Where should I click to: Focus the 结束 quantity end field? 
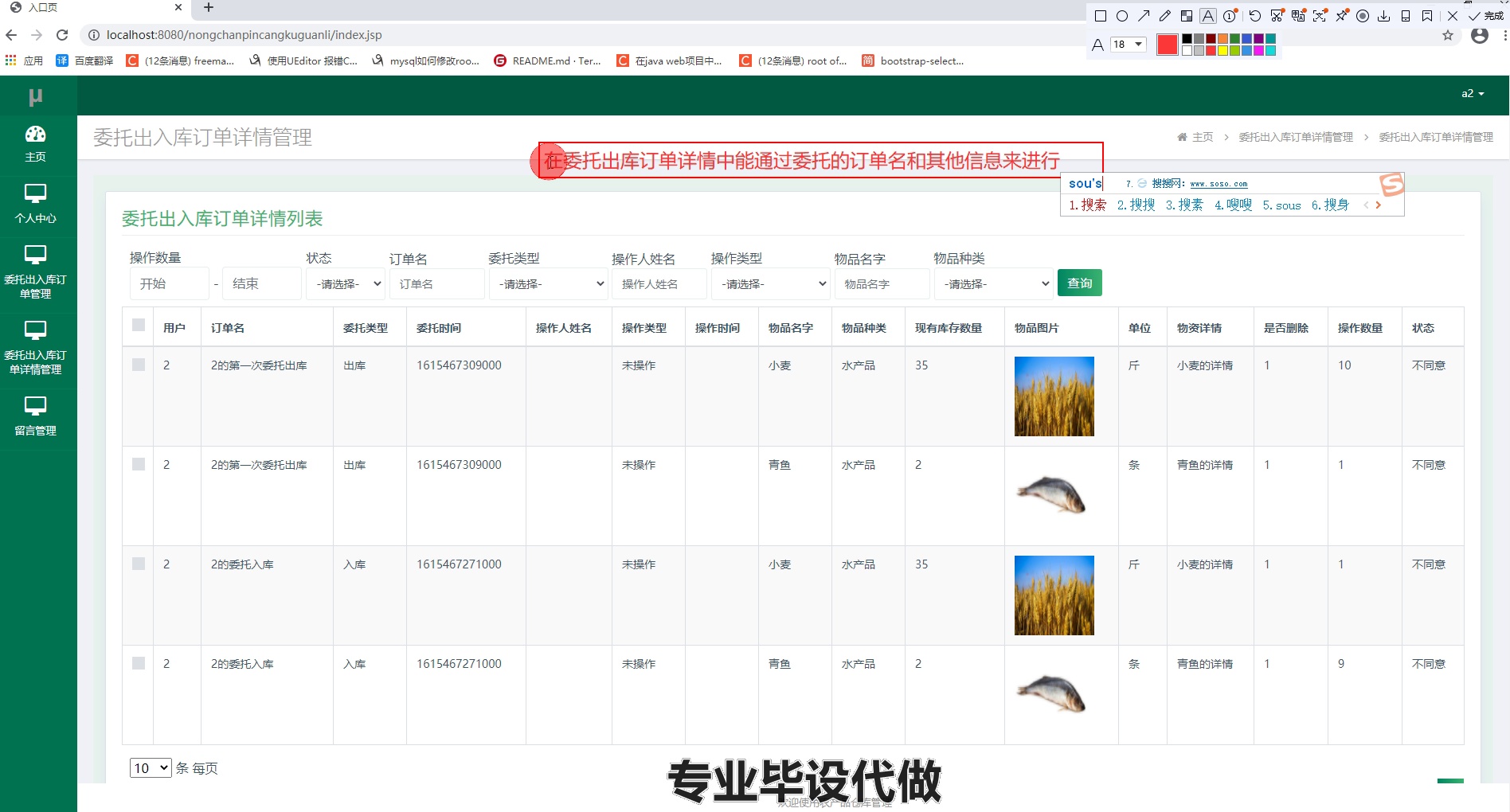[x=262, y=283]
